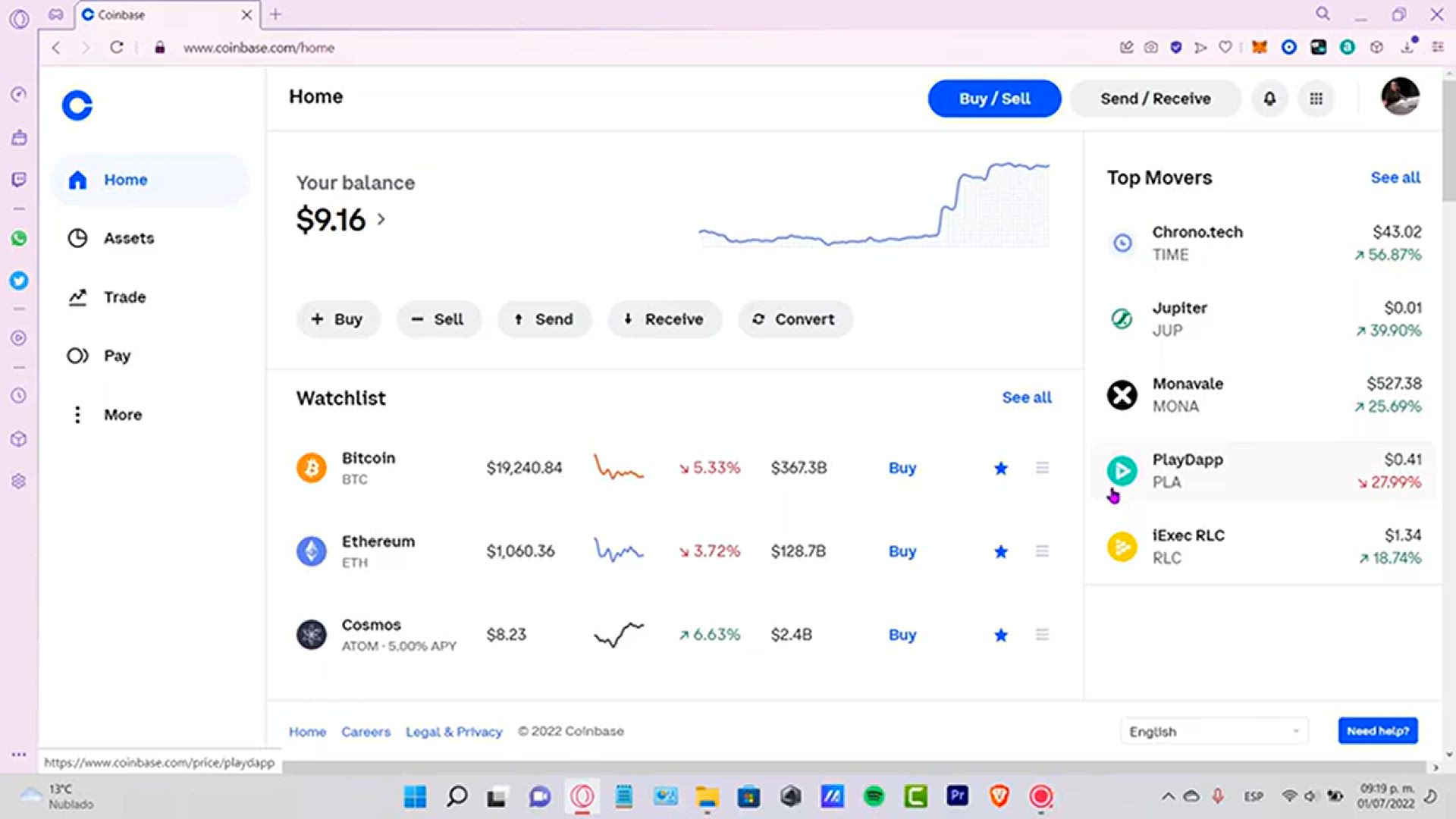Open the English language dropdown
This screenshot has width=1456, height=819.
[1214, 731]
